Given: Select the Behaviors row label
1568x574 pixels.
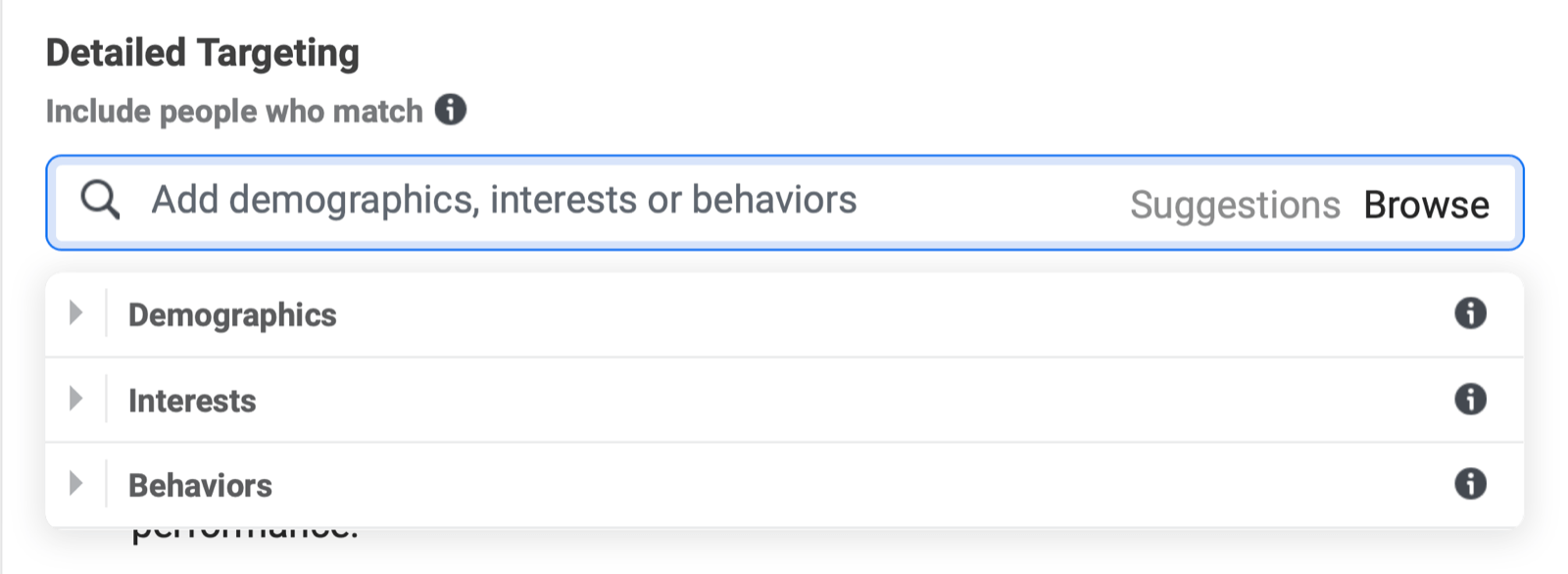Looking at the screenshot, I should tap(200, 486).
